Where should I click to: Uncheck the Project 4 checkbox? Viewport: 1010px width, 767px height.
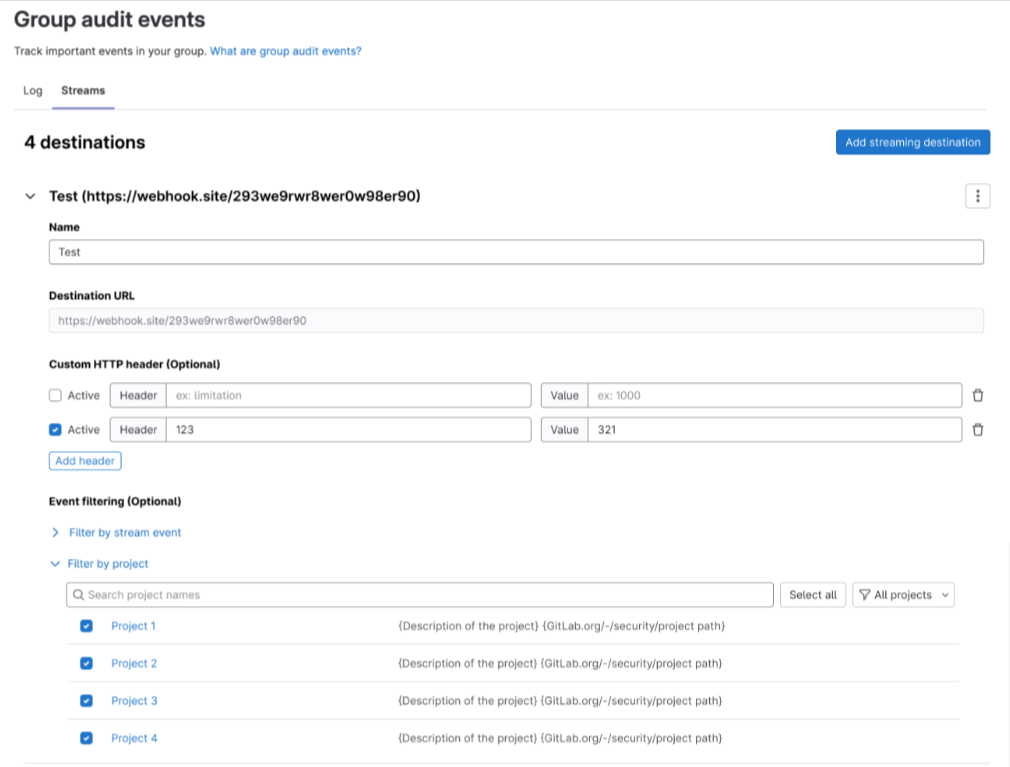(86, 737)
